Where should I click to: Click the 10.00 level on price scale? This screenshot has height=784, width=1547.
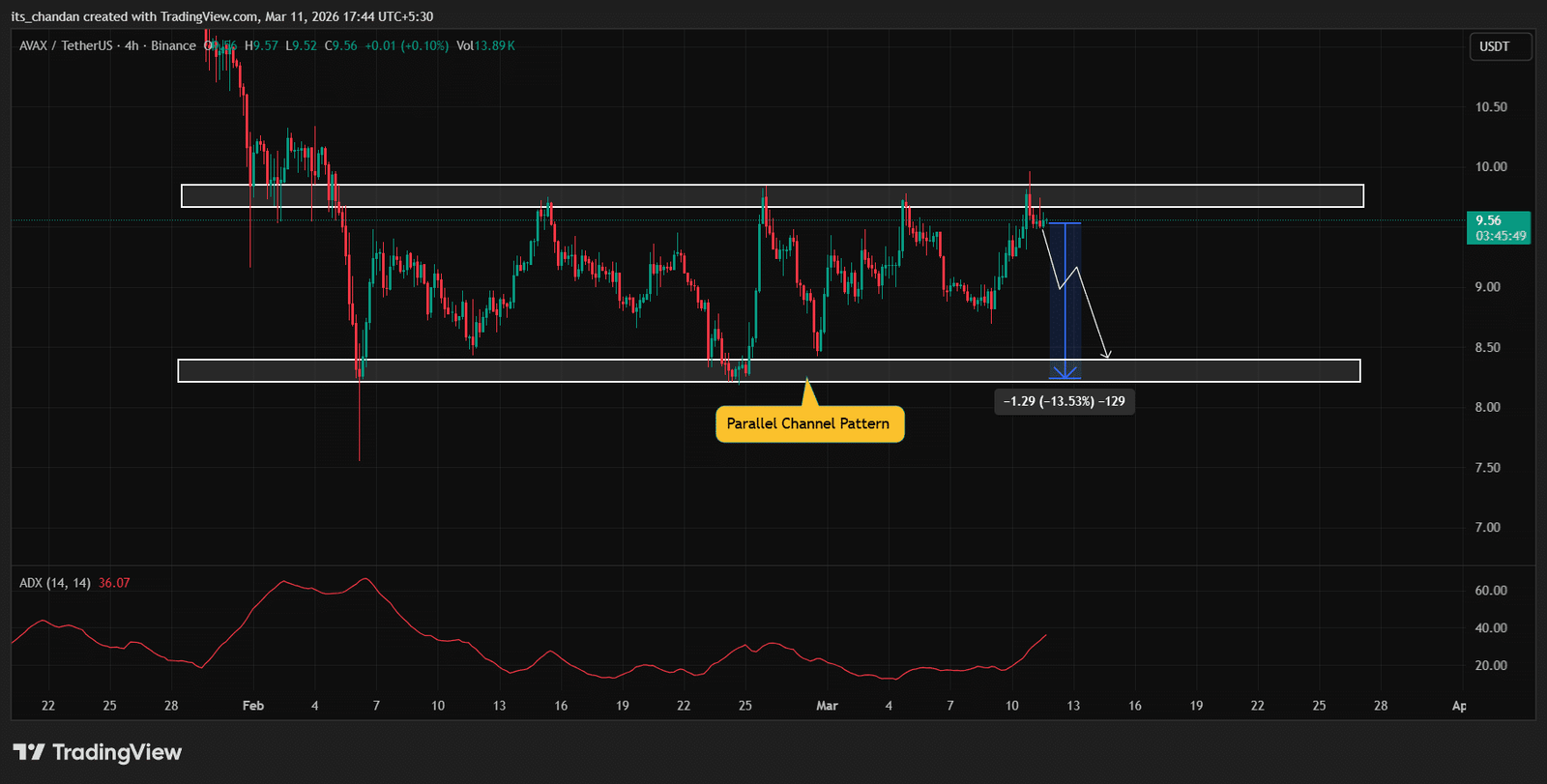point(1491,166)
